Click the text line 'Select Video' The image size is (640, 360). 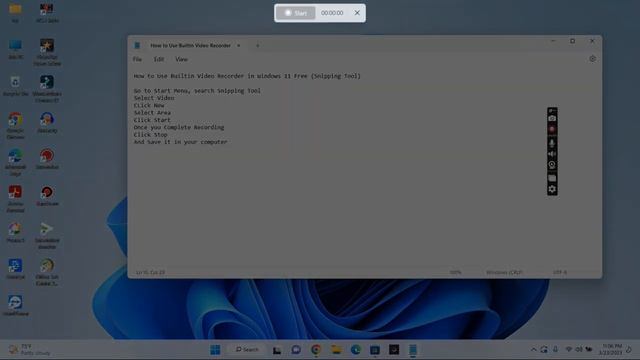coord(154,98)
